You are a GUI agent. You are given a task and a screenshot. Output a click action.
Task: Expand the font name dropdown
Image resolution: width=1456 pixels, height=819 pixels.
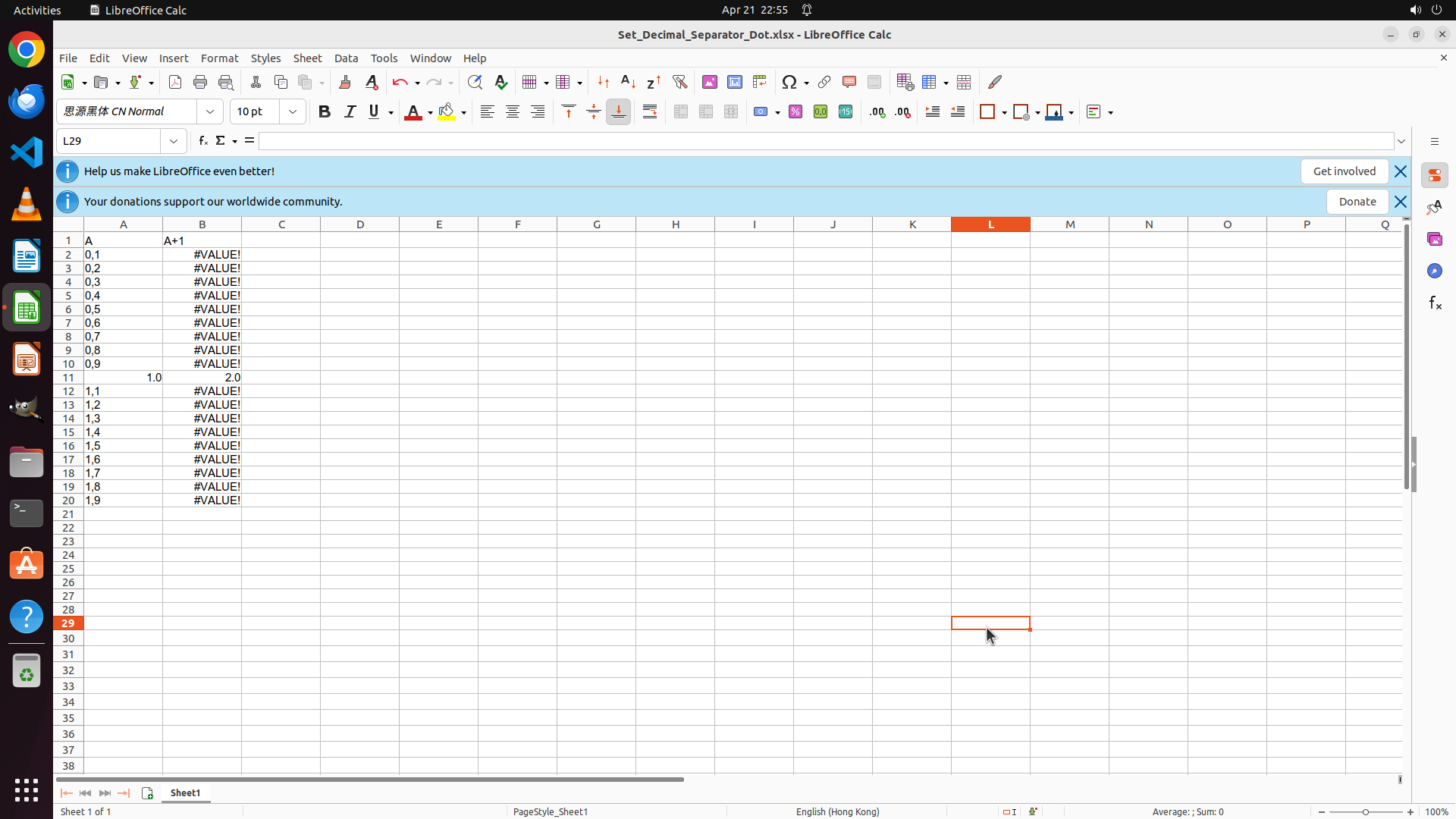tap(210, 111)
